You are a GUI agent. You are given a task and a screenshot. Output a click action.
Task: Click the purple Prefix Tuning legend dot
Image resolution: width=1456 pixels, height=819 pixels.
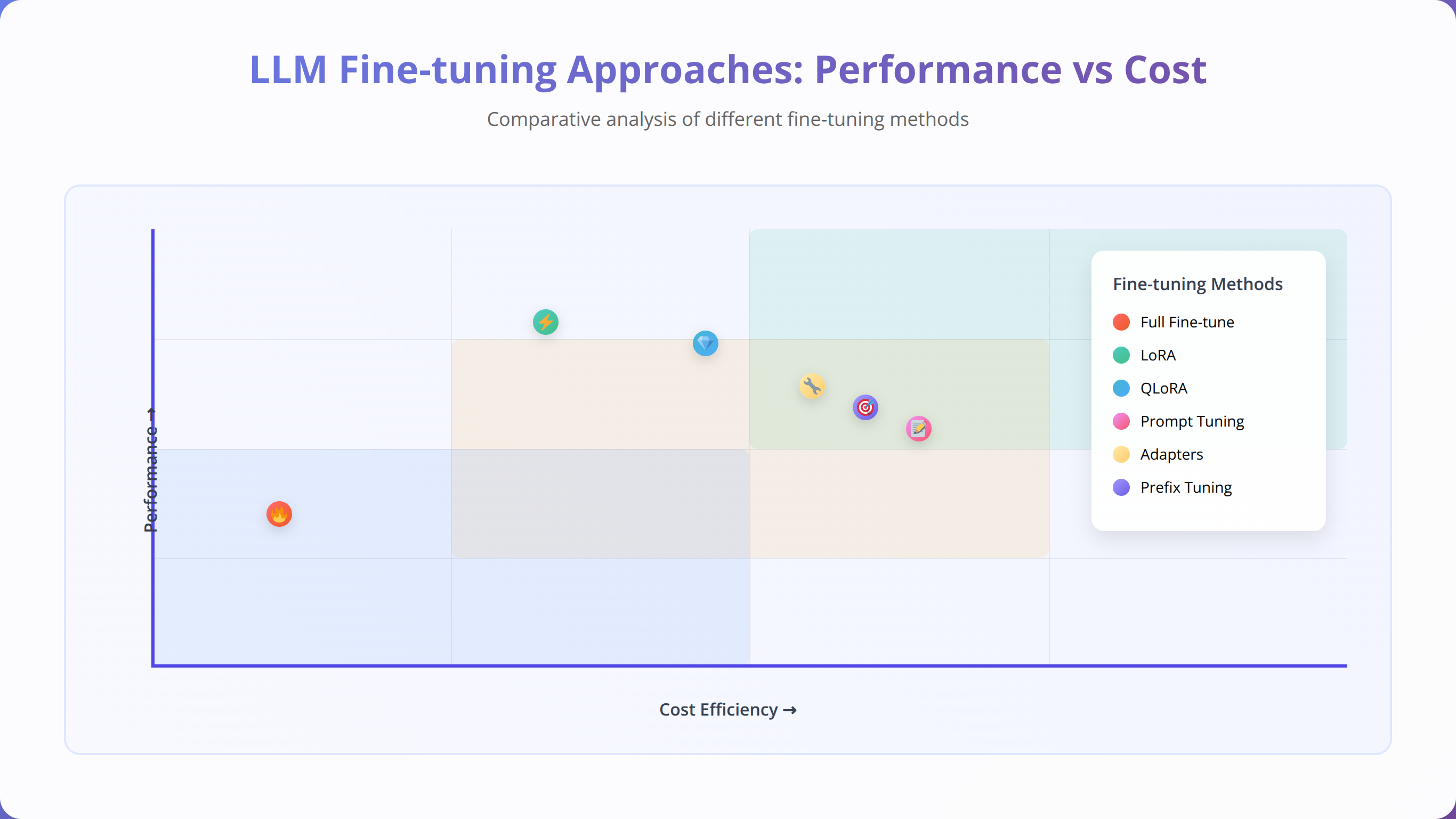point(1121,487)
